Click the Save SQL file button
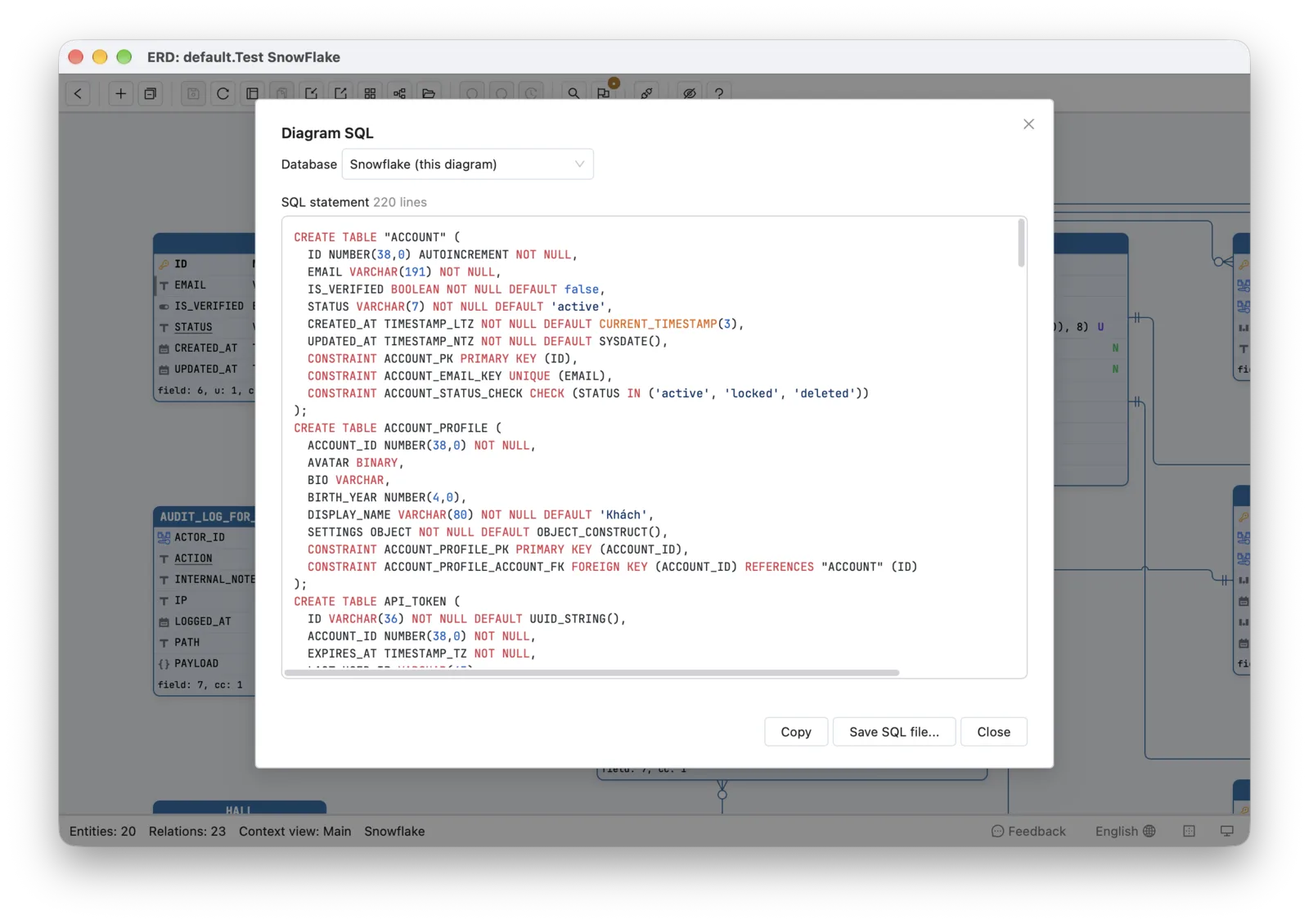Screen dimensions: 1309x924 894,732
